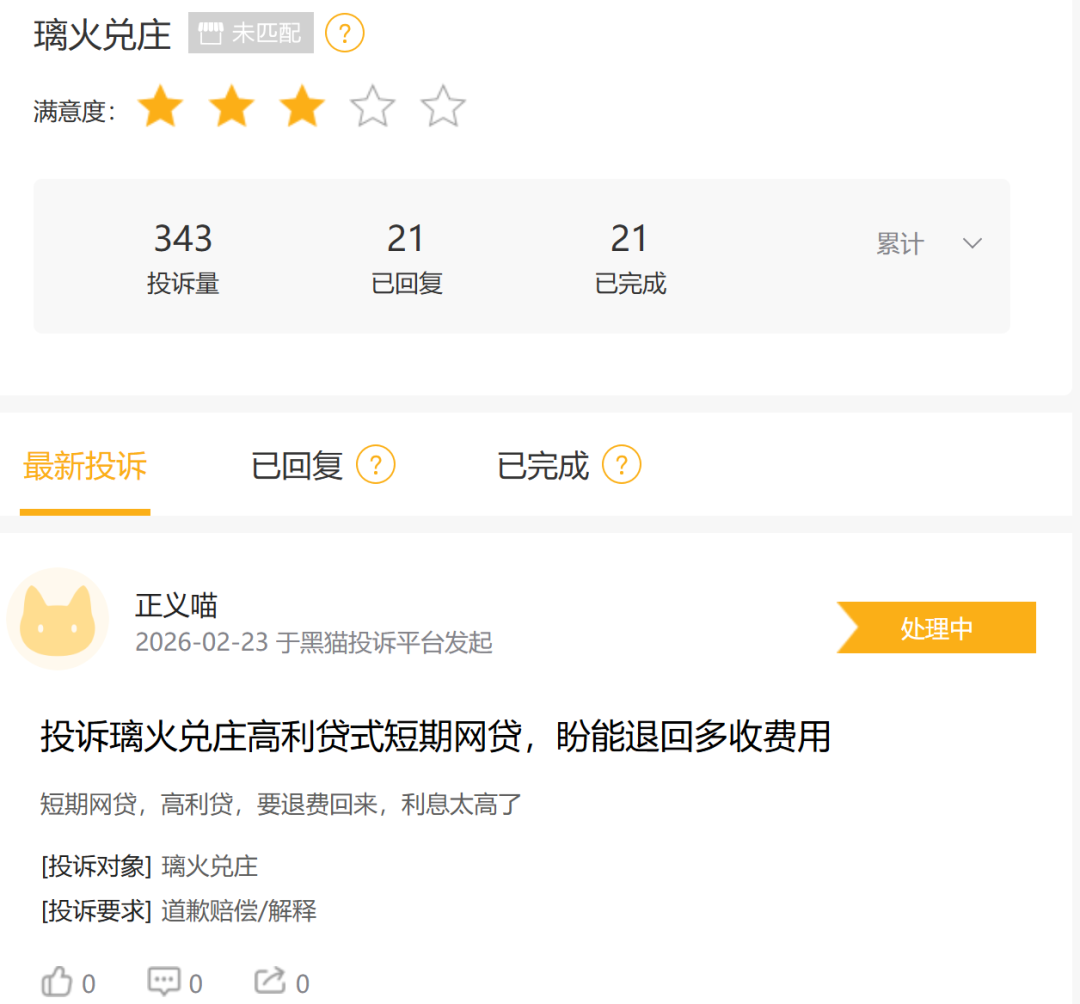The width and height of the screenshot is (1080, 1004).
Task: Share the complaint using the share icon
Action: [270, 981]
